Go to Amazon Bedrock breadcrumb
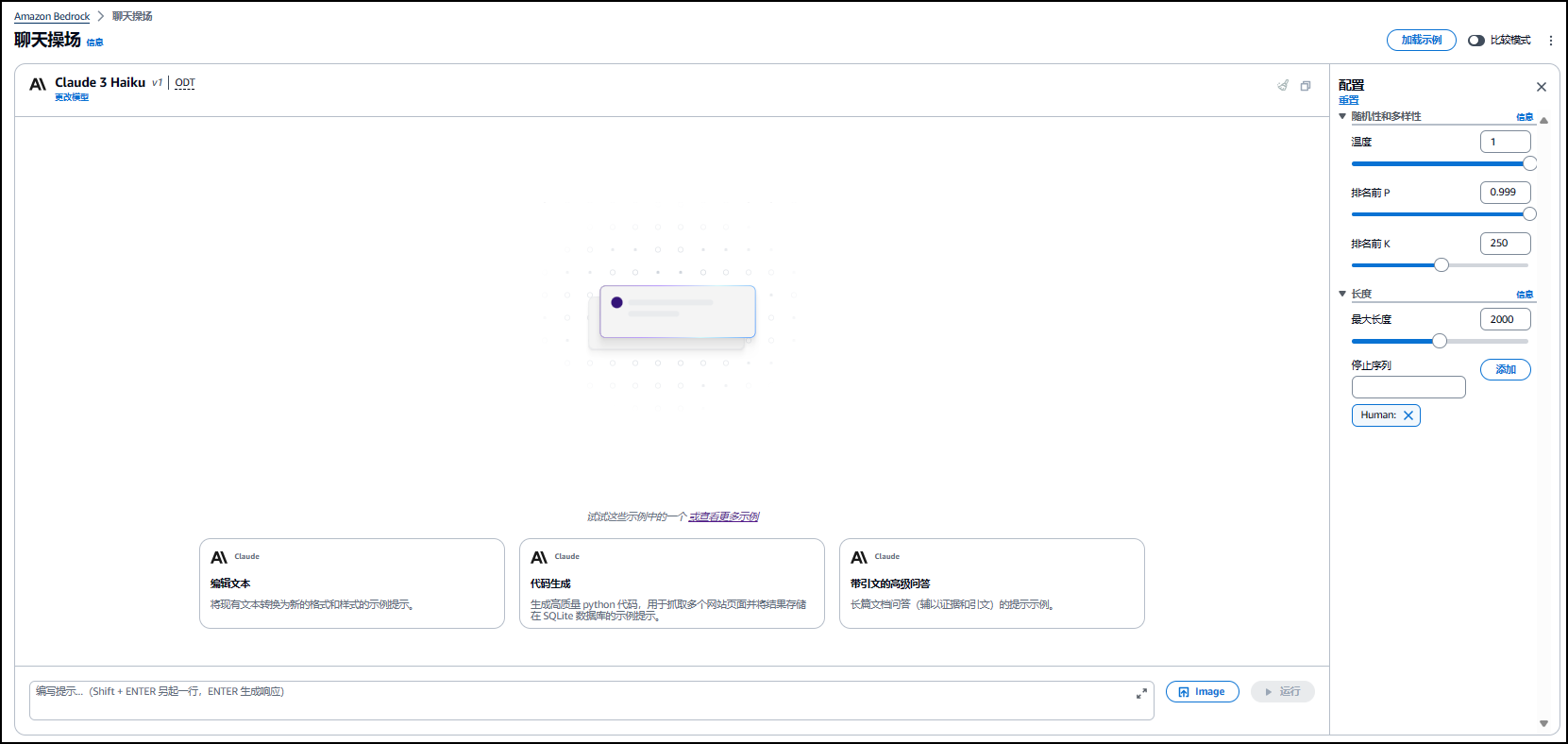Screen dimensions: 1568x744 coord(52,16)
